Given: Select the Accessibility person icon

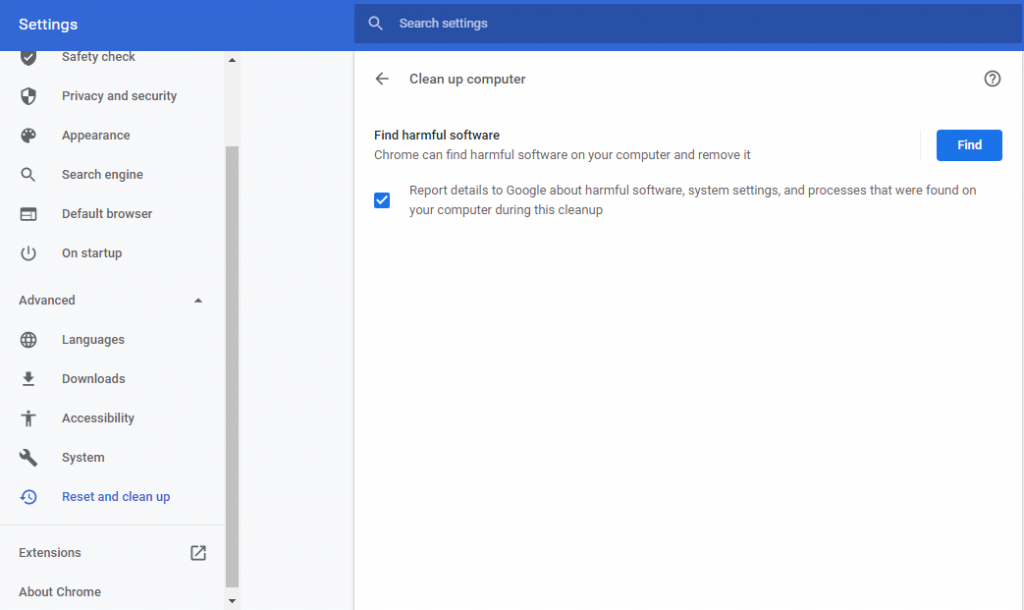Looking at the screenshot, I should [26, 417].
